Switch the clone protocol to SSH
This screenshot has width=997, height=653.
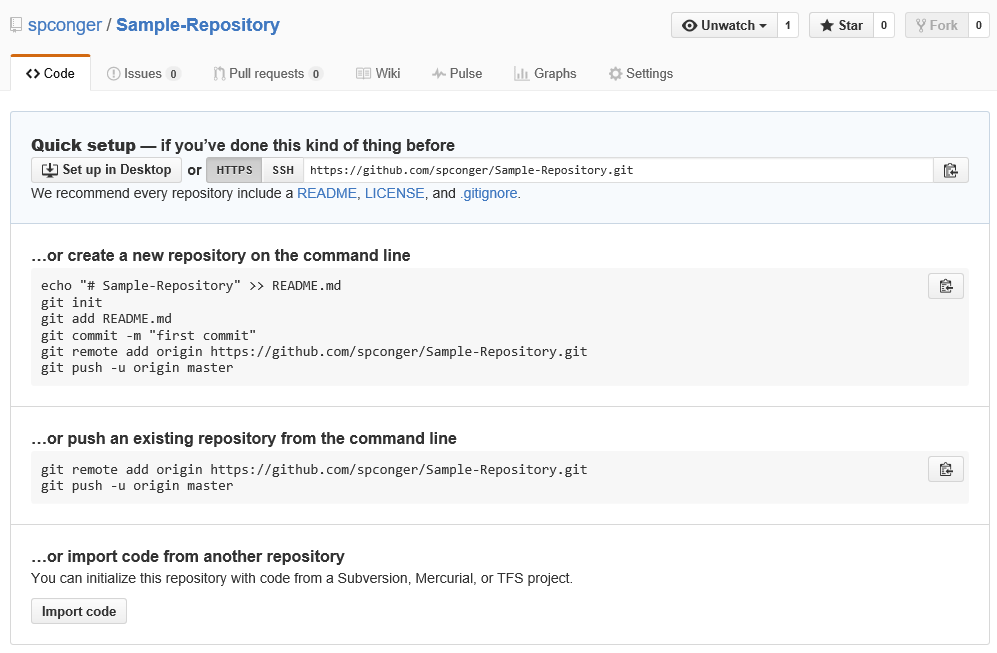[x=282, y=169]
